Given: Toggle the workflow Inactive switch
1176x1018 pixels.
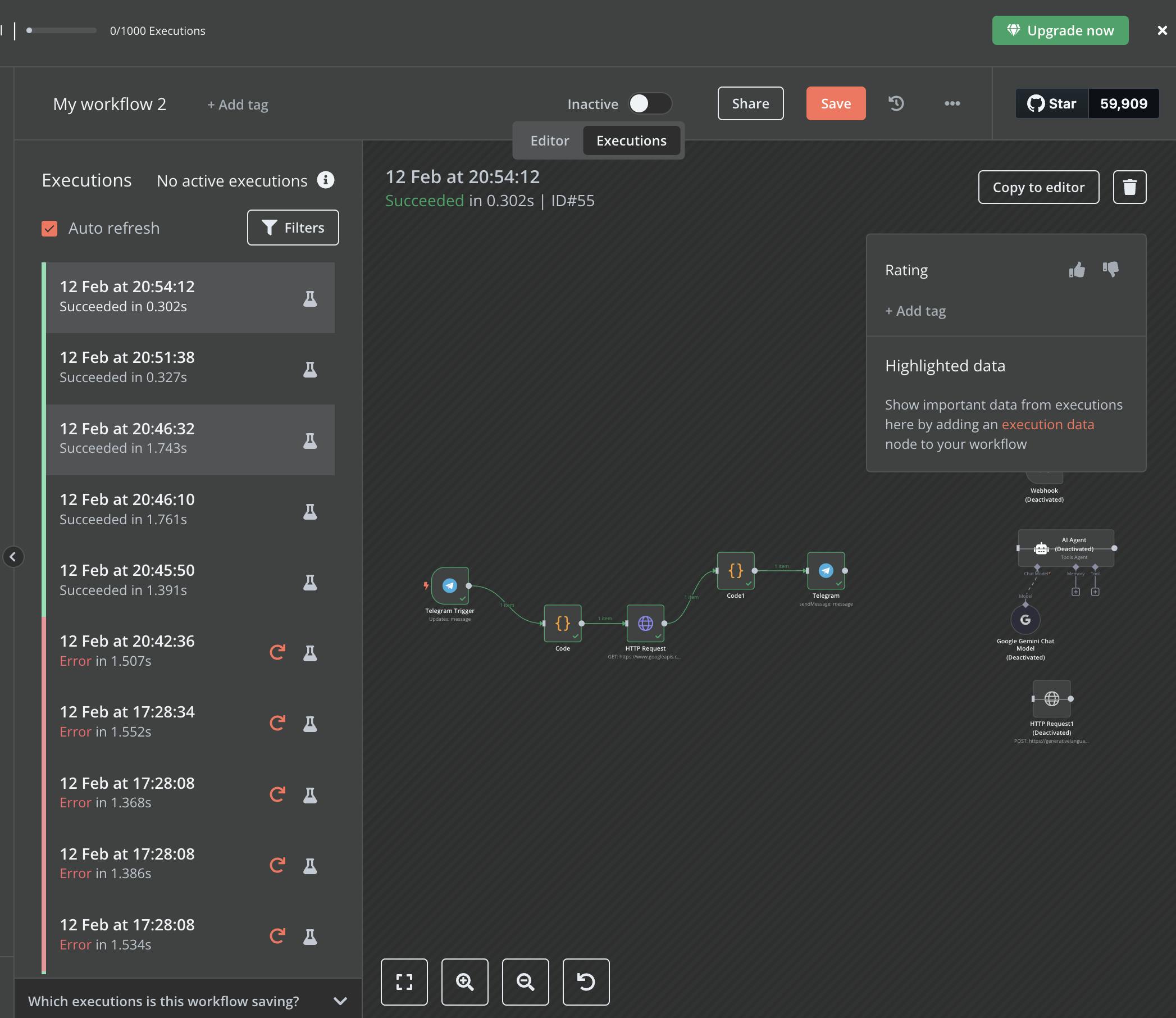Looking at the screenshot, I should (650, 103).
